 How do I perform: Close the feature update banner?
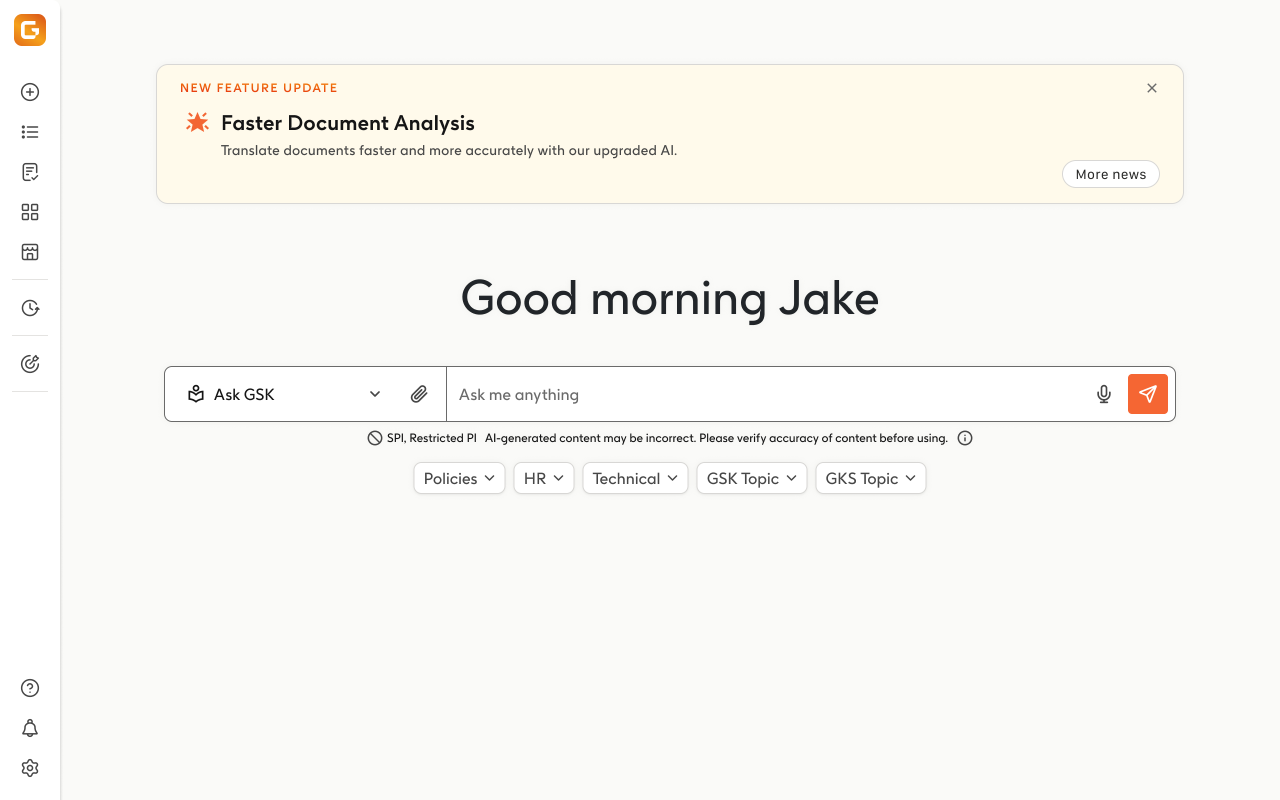[1152, 88]
